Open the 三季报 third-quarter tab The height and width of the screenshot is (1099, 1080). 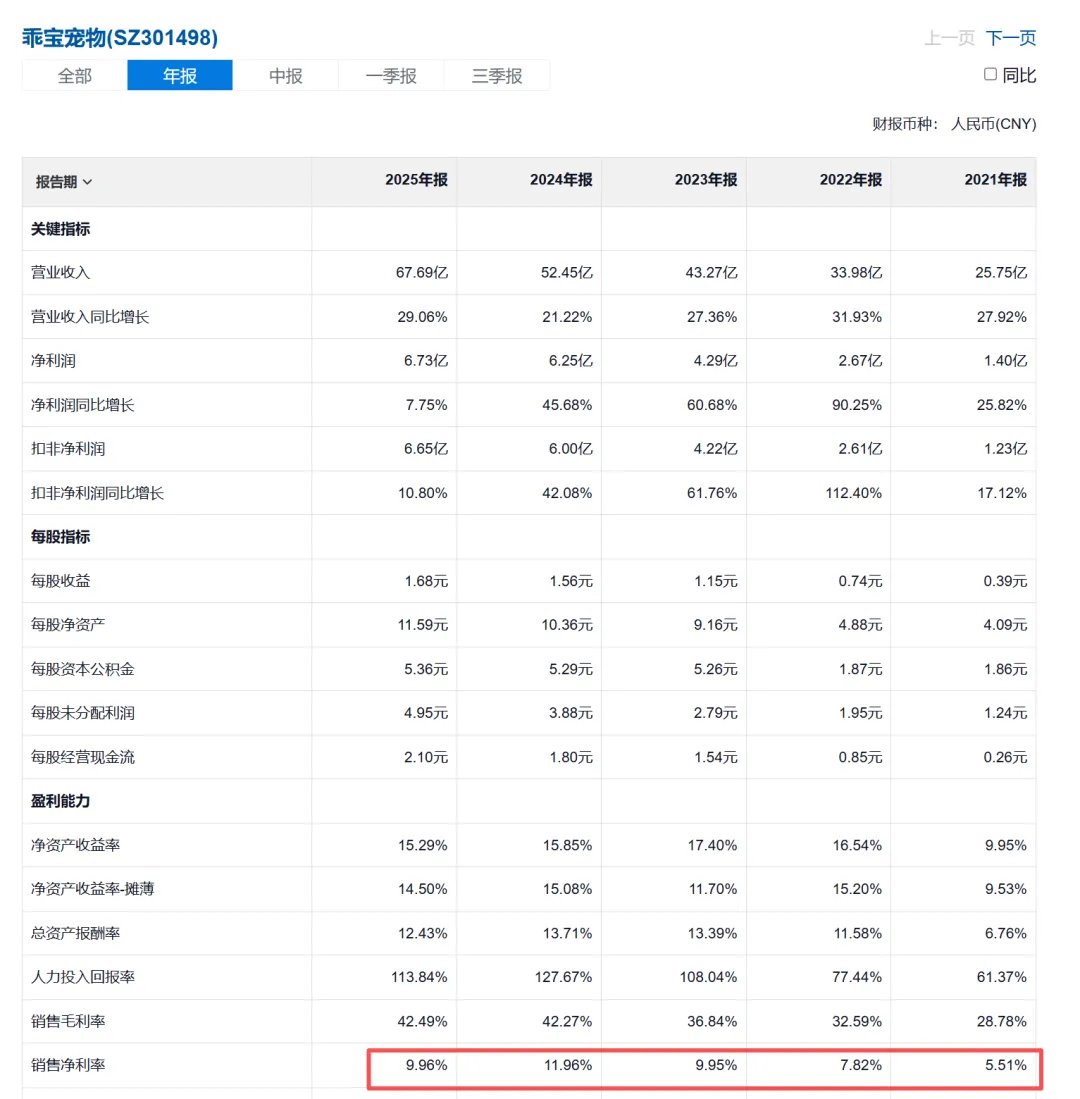point(497,76)
